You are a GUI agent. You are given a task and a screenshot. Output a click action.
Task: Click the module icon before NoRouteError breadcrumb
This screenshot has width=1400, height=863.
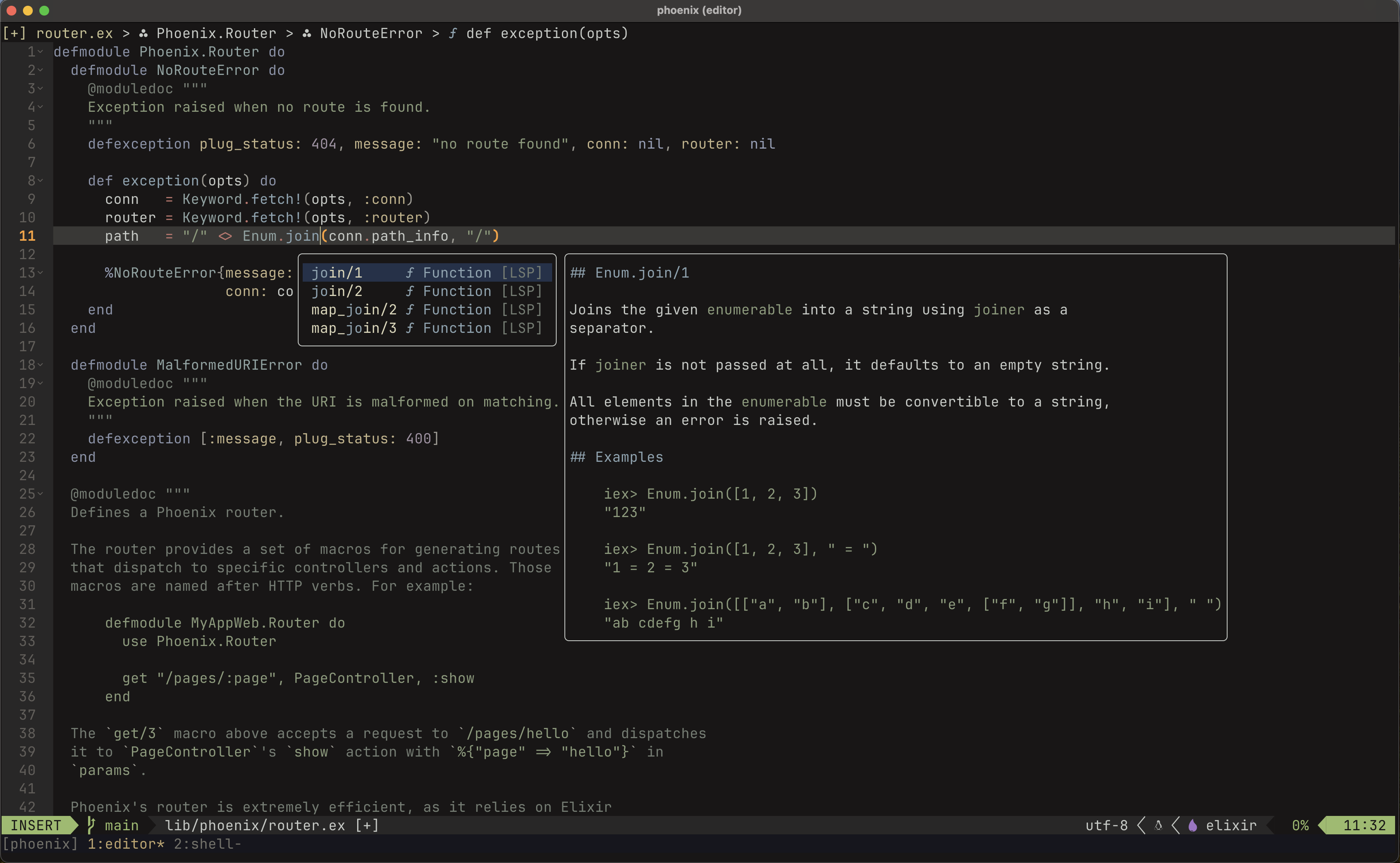click(x=307, y=34)
